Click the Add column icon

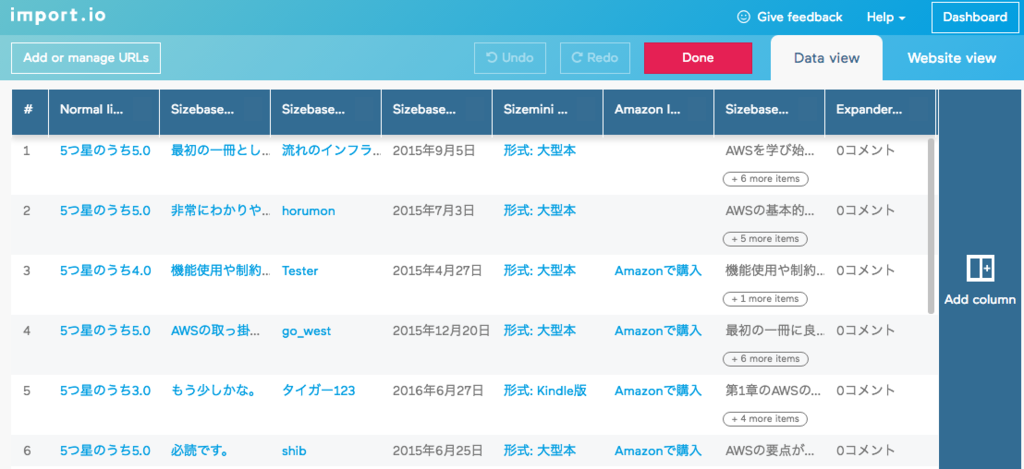[x=980, y=268]
